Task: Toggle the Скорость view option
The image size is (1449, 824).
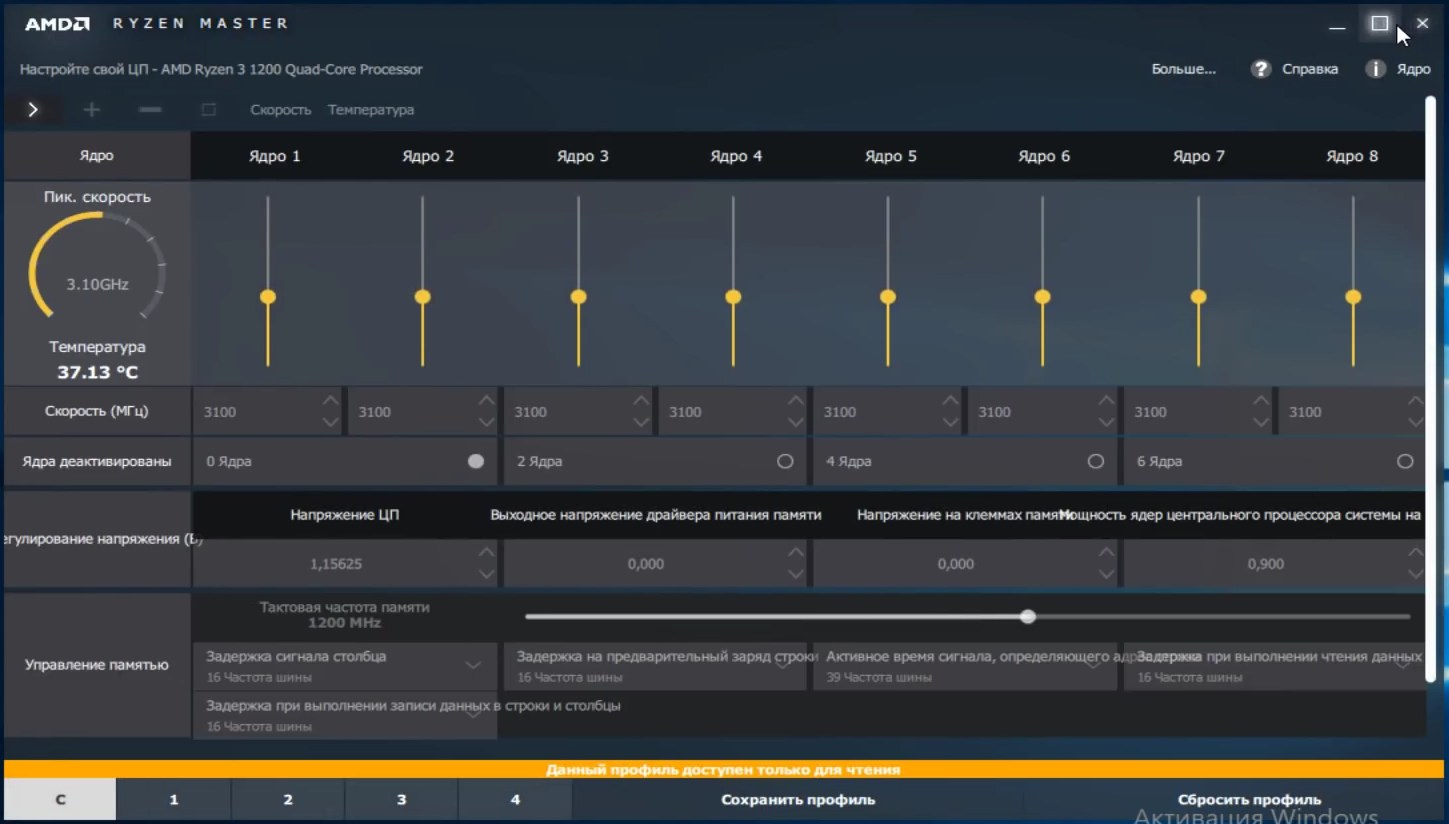Action: pos(281,110)
